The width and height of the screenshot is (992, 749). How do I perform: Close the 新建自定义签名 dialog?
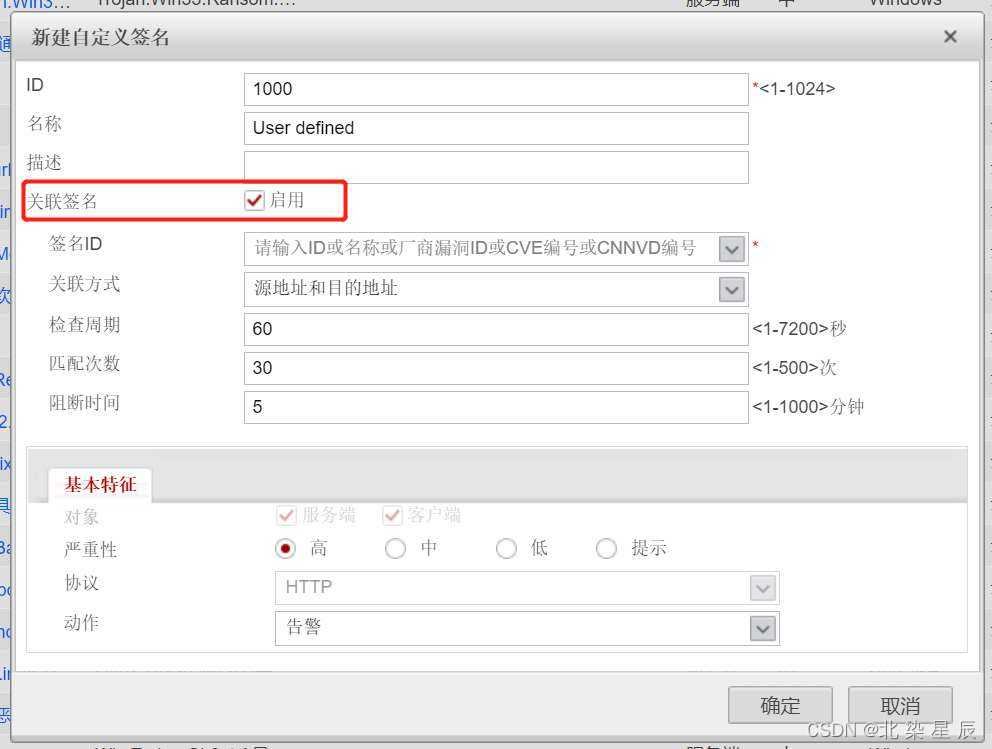[948, 36]
